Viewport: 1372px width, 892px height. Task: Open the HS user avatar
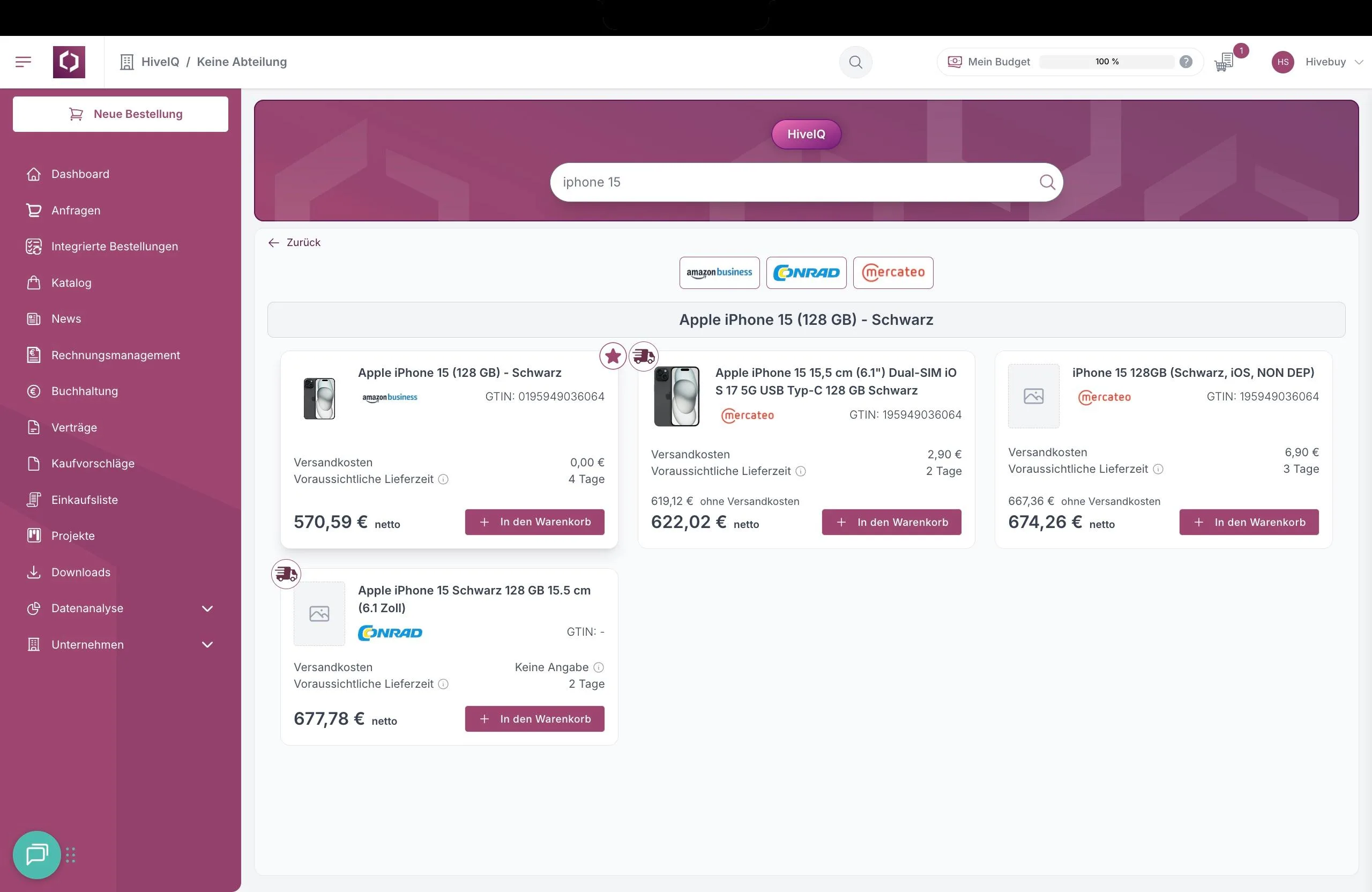point(1282,62)
